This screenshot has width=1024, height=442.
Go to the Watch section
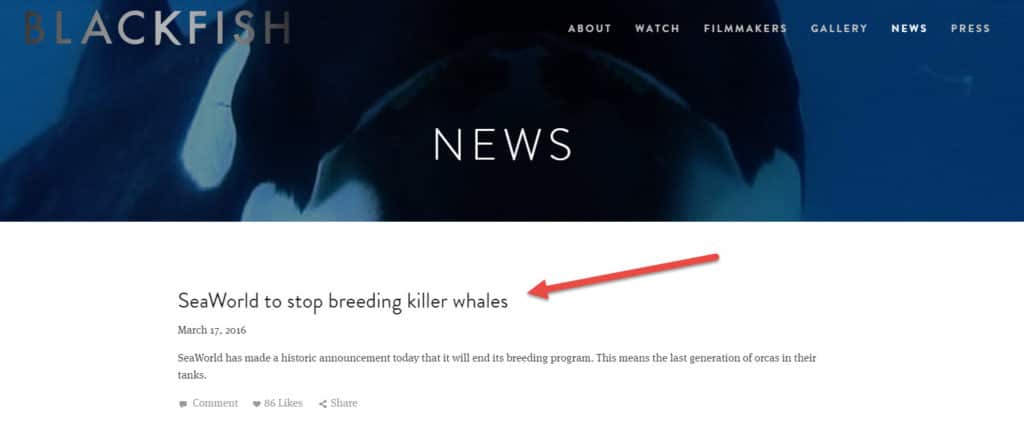coord(657,29)
